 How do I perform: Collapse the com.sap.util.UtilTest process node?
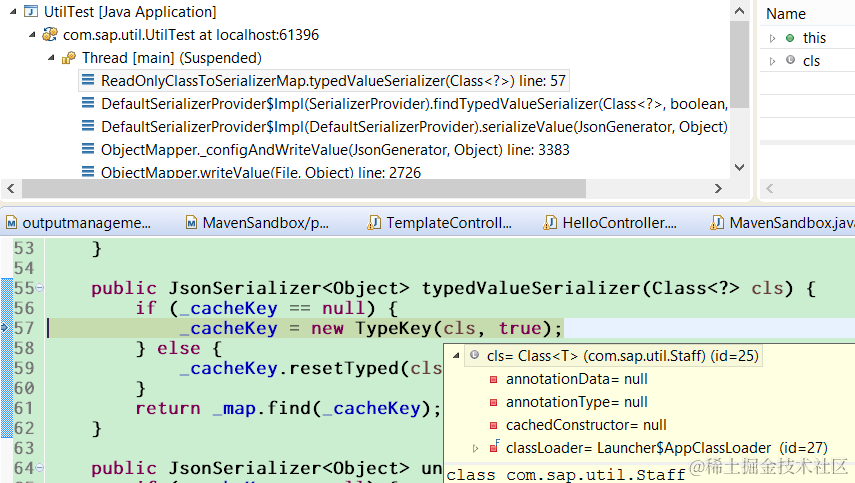coord(32,34)
